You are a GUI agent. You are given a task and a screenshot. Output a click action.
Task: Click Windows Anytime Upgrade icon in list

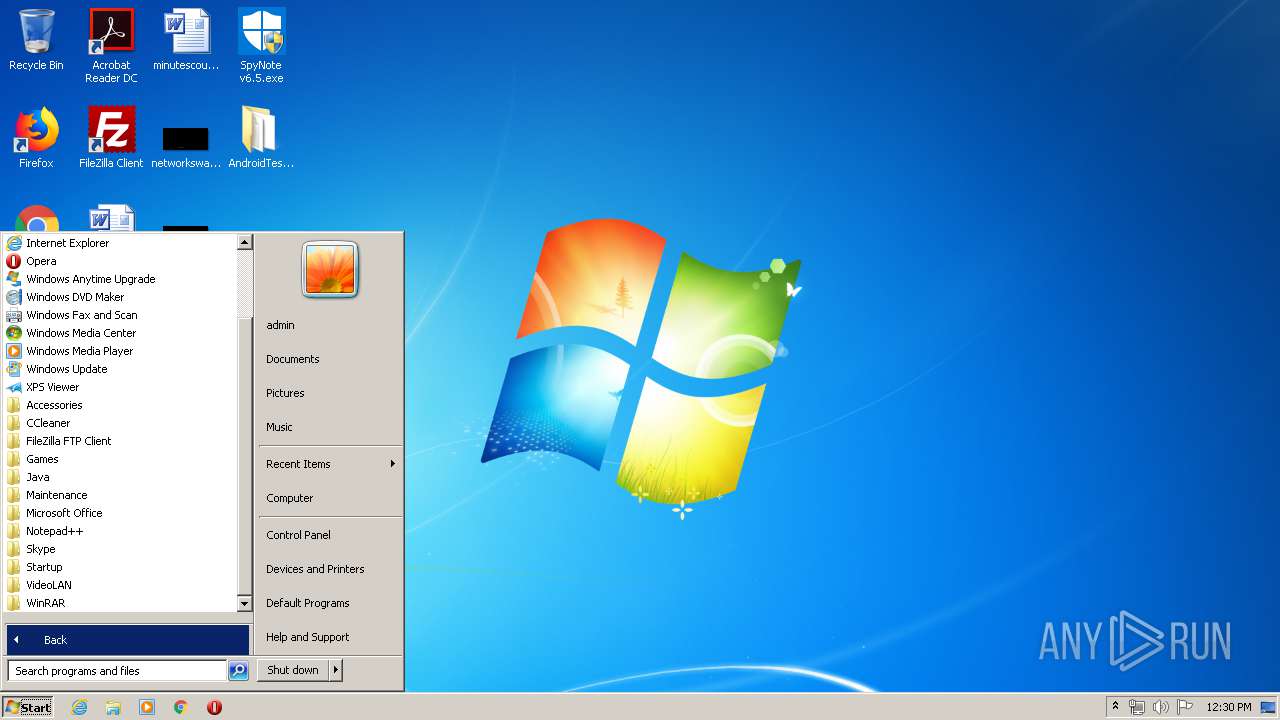point(14,279)
